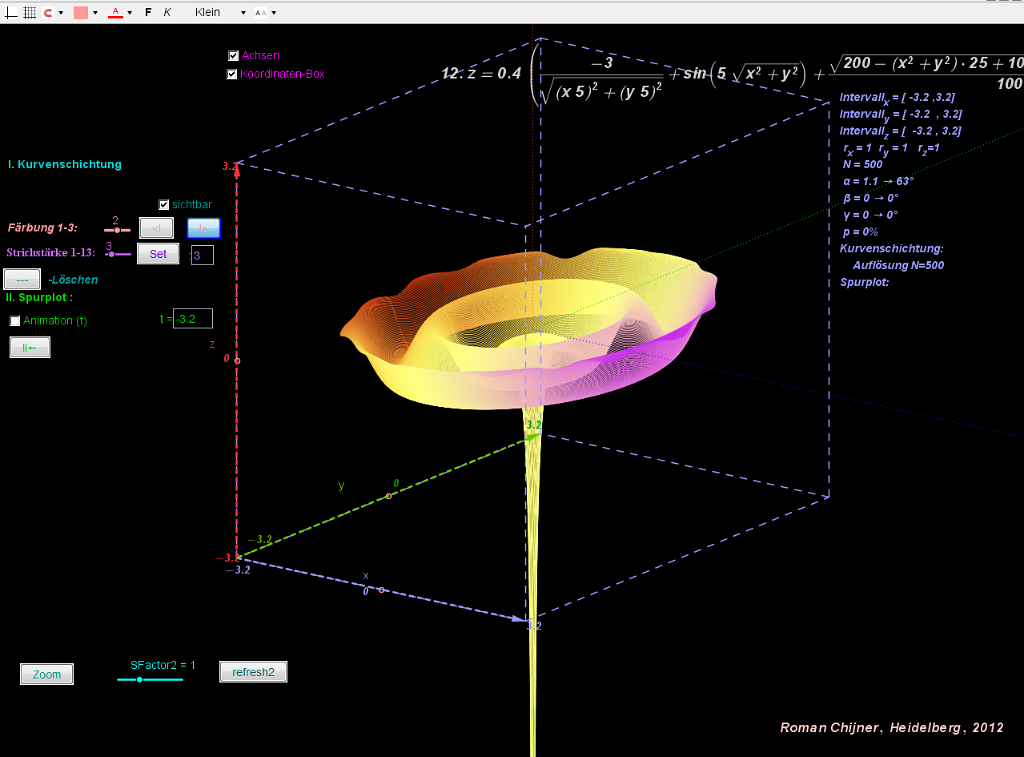This screenshot has width=1024, height=757.
Task: Toggle the grid display icon
Action: coord(29,12)
